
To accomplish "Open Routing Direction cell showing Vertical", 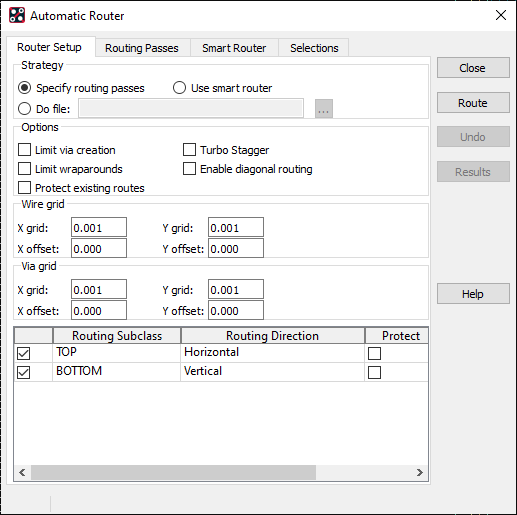I will 272,372.
